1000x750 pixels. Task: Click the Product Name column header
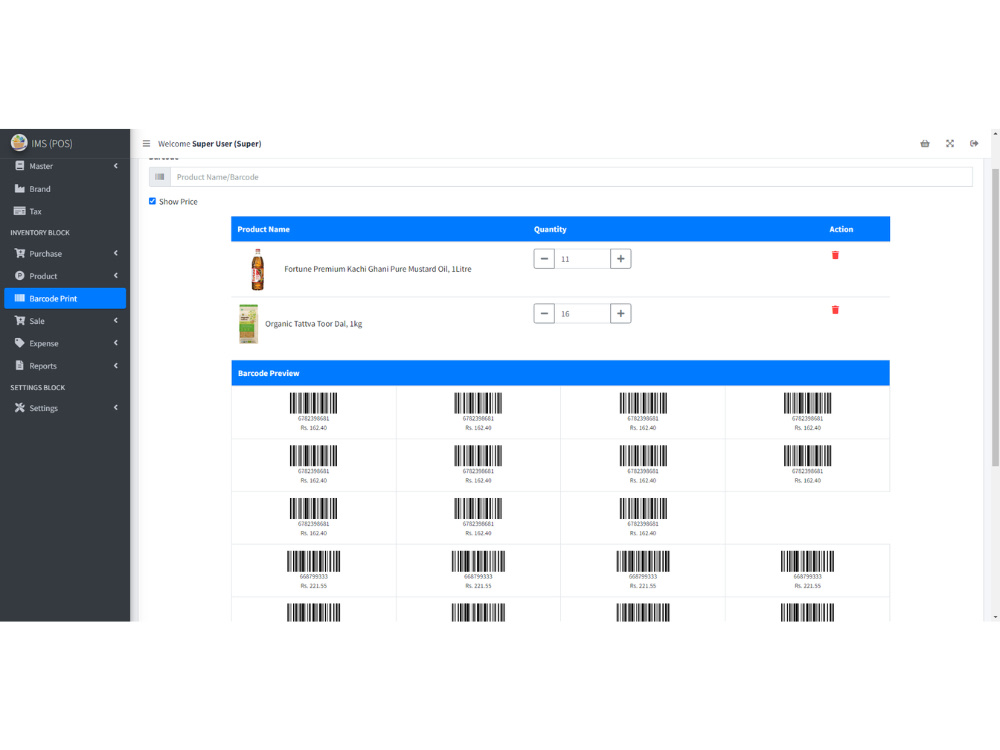tap(263, 229)
